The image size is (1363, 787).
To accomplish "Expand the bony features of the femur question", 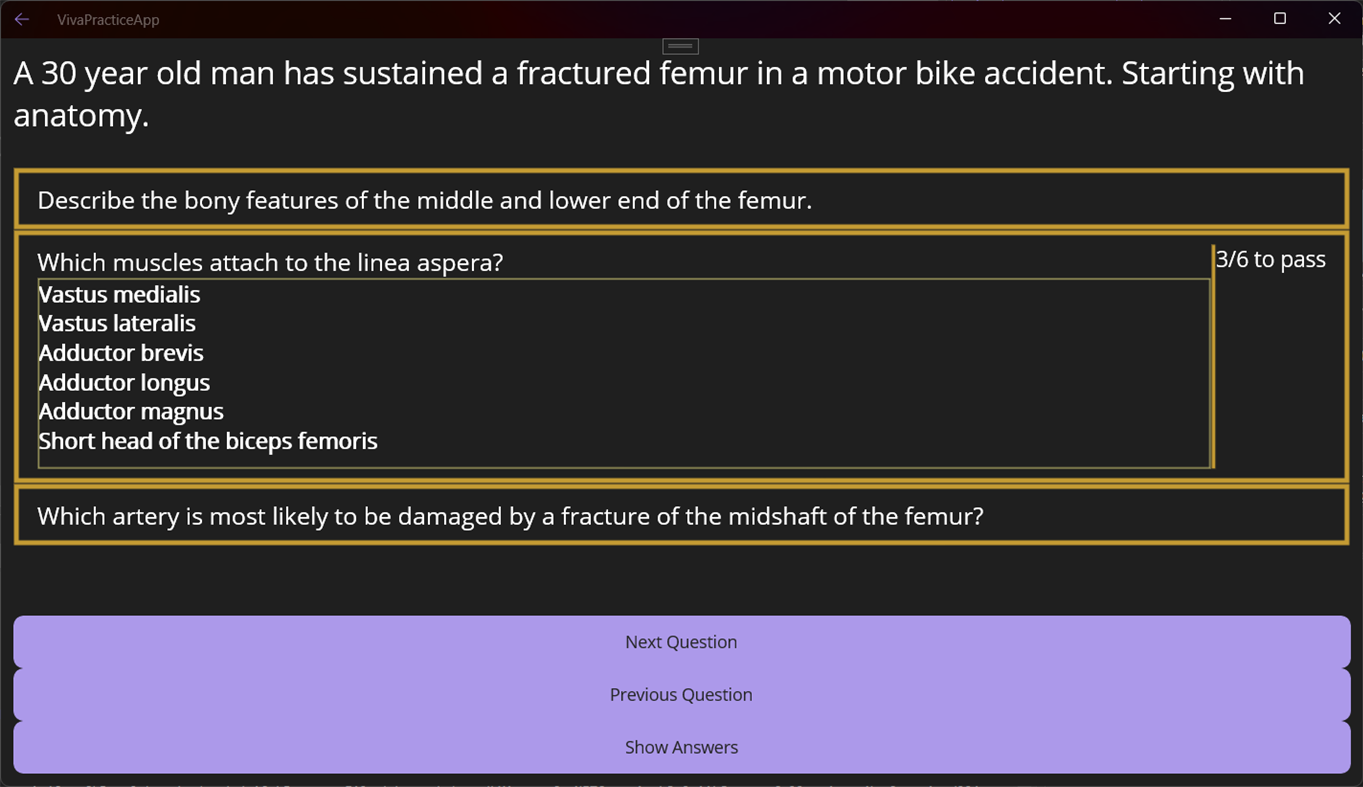I will [x=424, y=200].
